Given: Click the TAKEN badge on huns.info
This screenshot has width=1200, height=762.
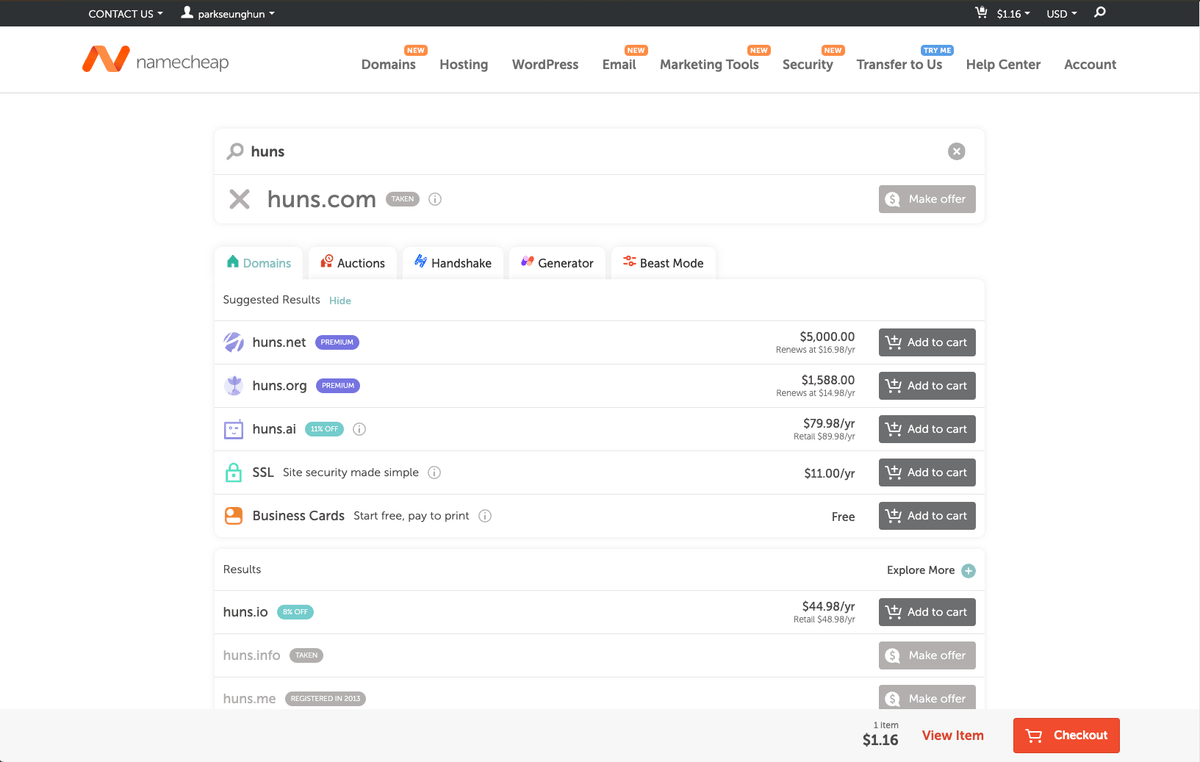Looking at the screenshot, I should [x=306, y=655].
